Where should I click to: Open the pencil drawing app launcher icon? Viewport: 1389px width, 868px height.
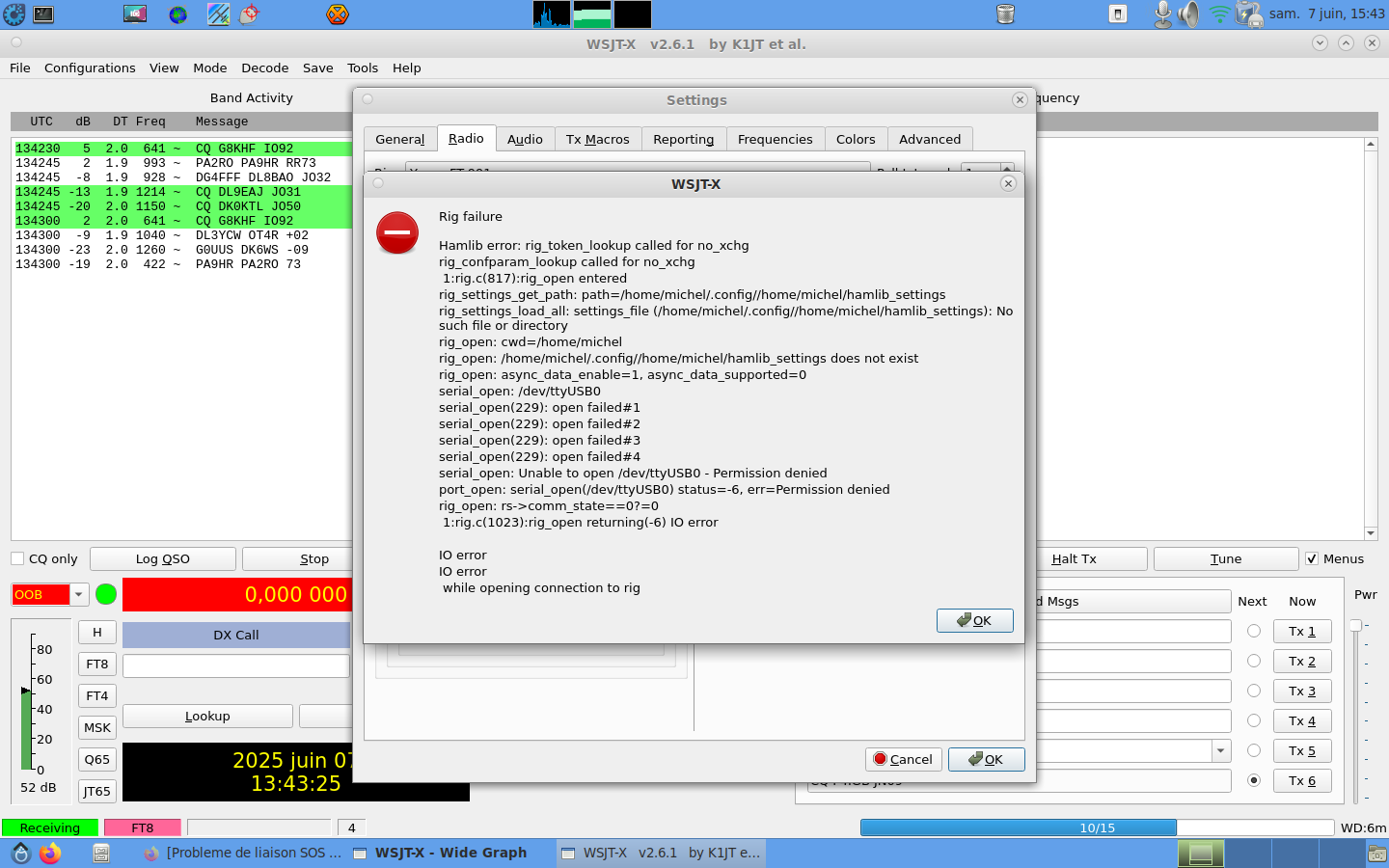[219, 14]
